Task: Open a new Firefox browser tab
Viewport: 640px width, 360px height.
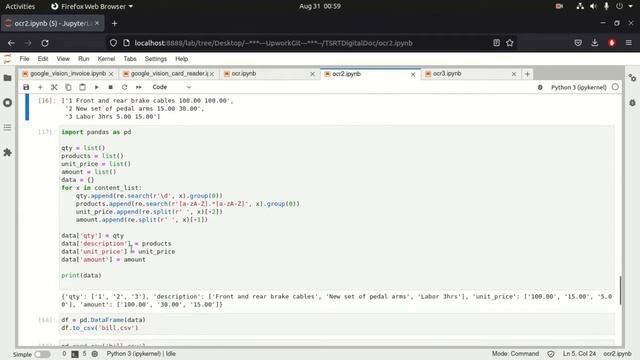Action: coord(114,24)
